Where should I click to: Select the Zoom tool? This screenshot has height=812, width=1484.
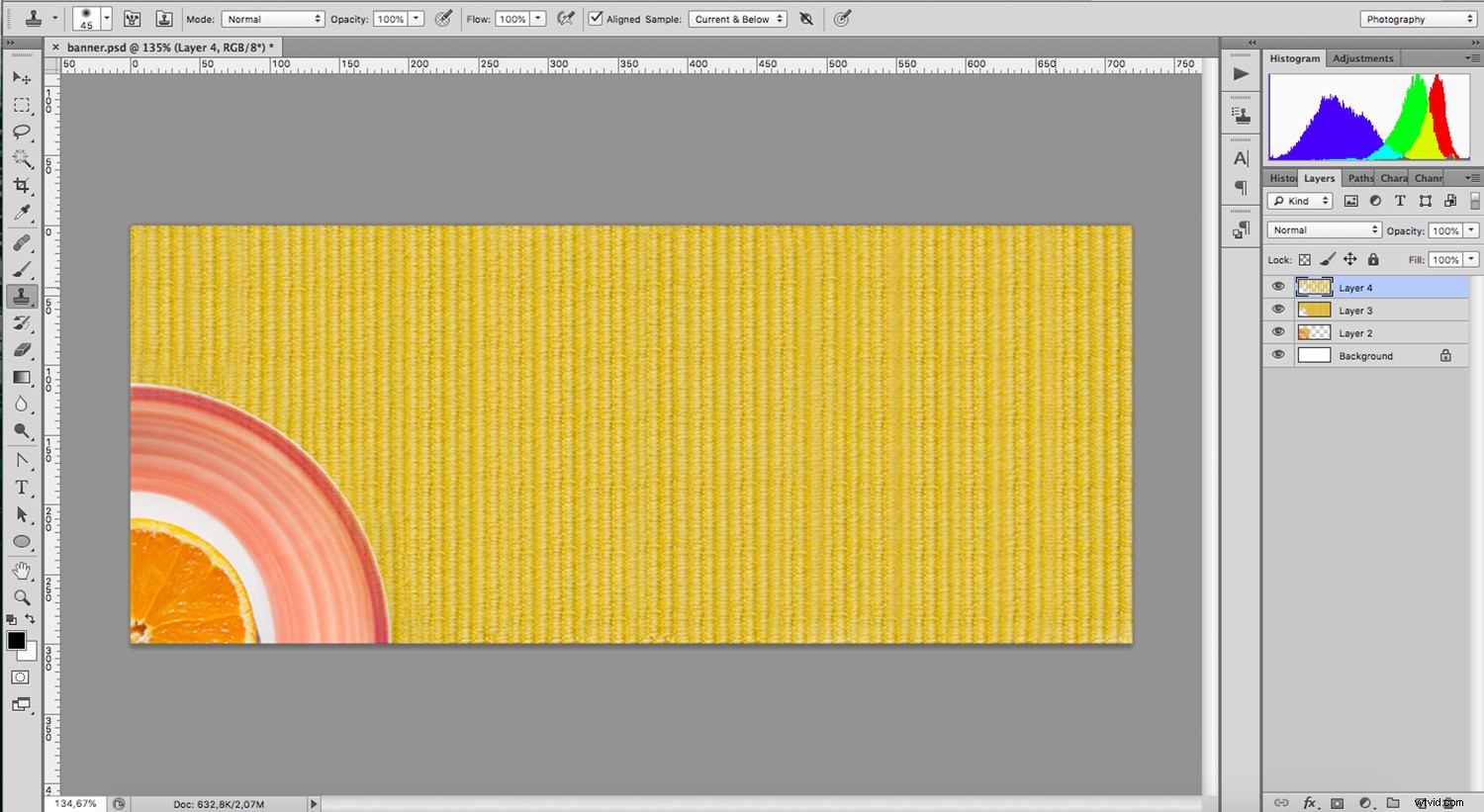pos(22,597)
